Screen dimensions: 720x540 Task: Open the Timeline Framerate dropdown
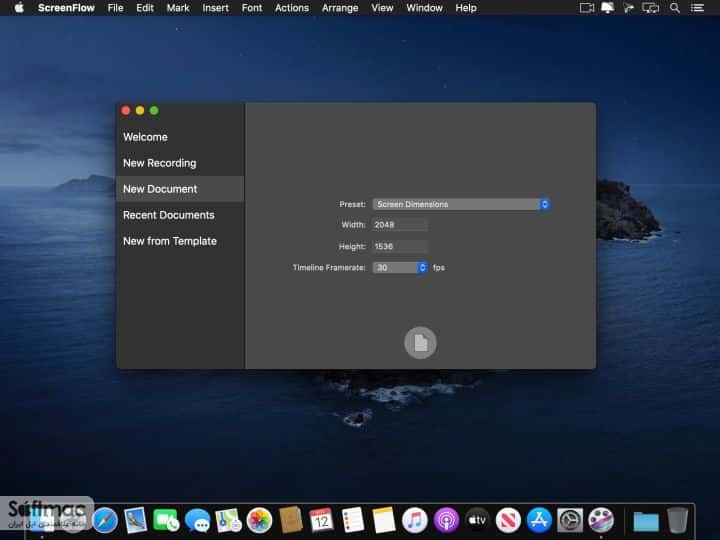pos(400,268)
